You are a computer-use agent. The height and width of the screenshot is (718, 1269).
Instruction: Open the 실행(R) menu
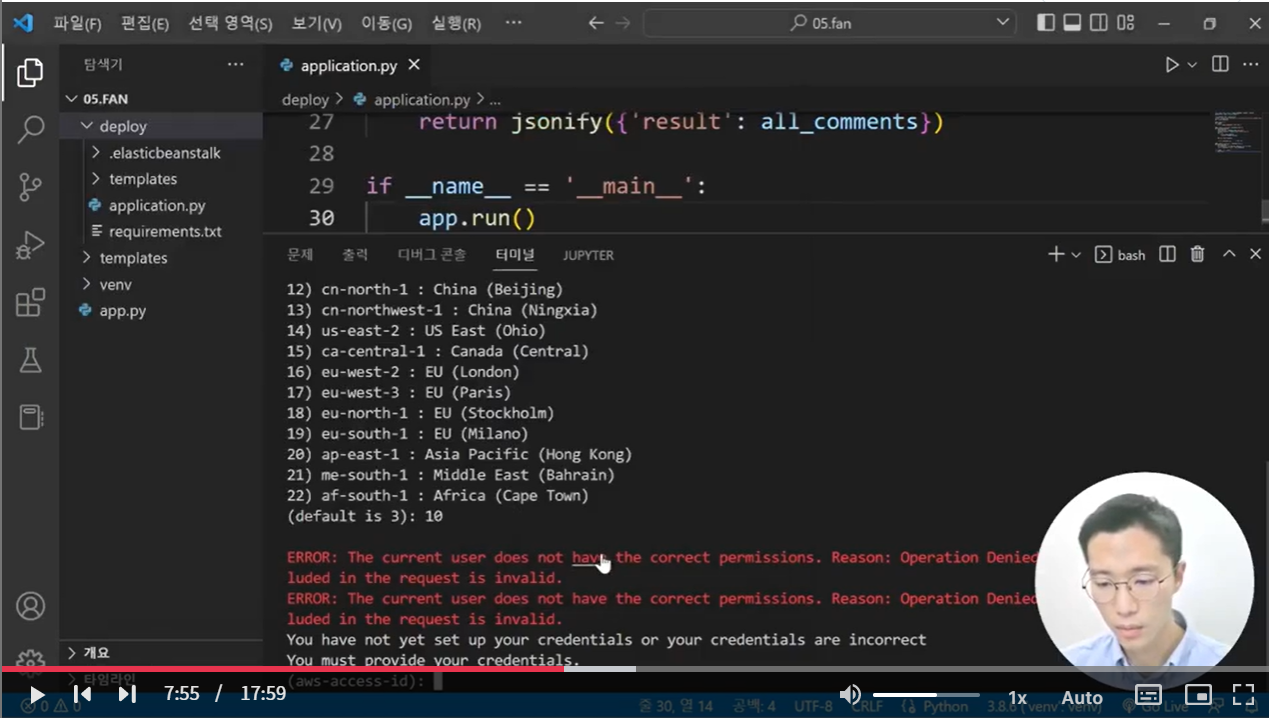coord(456,23)
